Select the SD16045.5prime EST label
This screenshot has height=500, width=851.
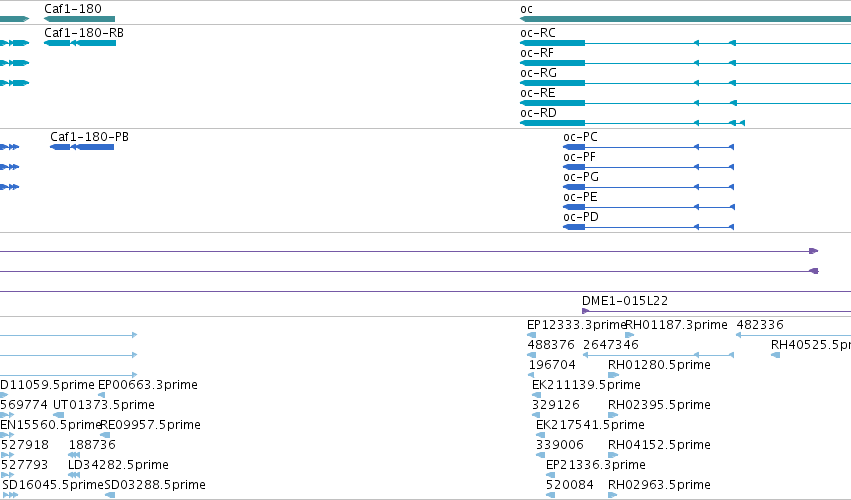click(x=53, y=485)
